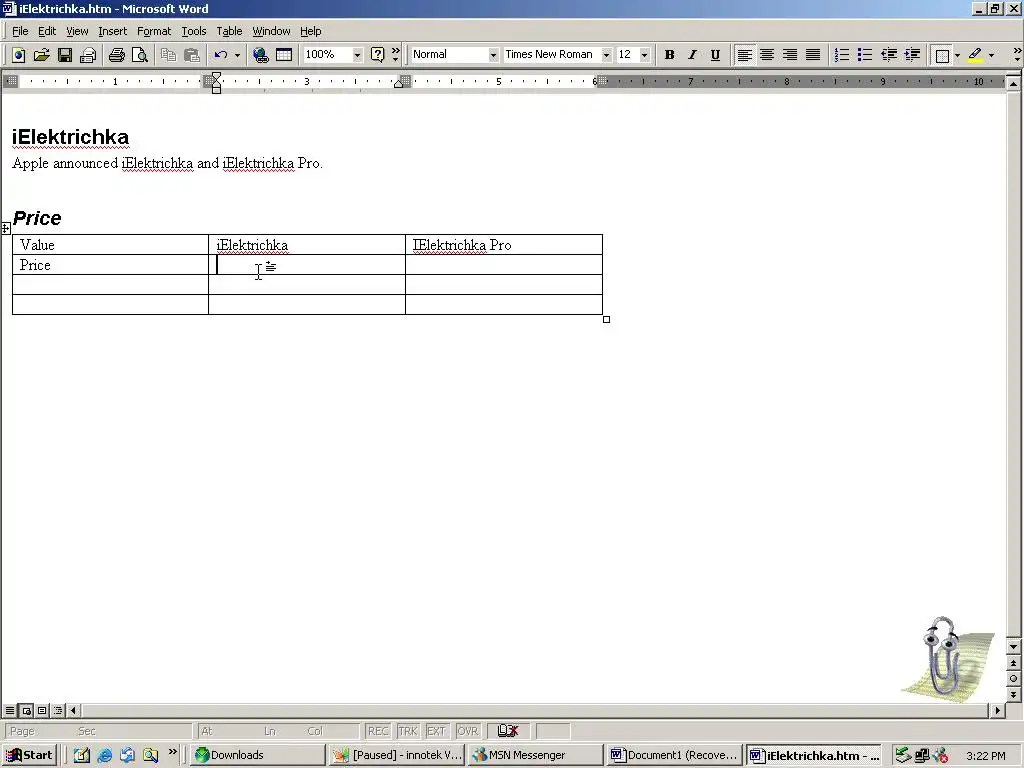Open the Font Size dropdown showing 12
Viewport: 1024px width, 768px height.
pos(645,55)
